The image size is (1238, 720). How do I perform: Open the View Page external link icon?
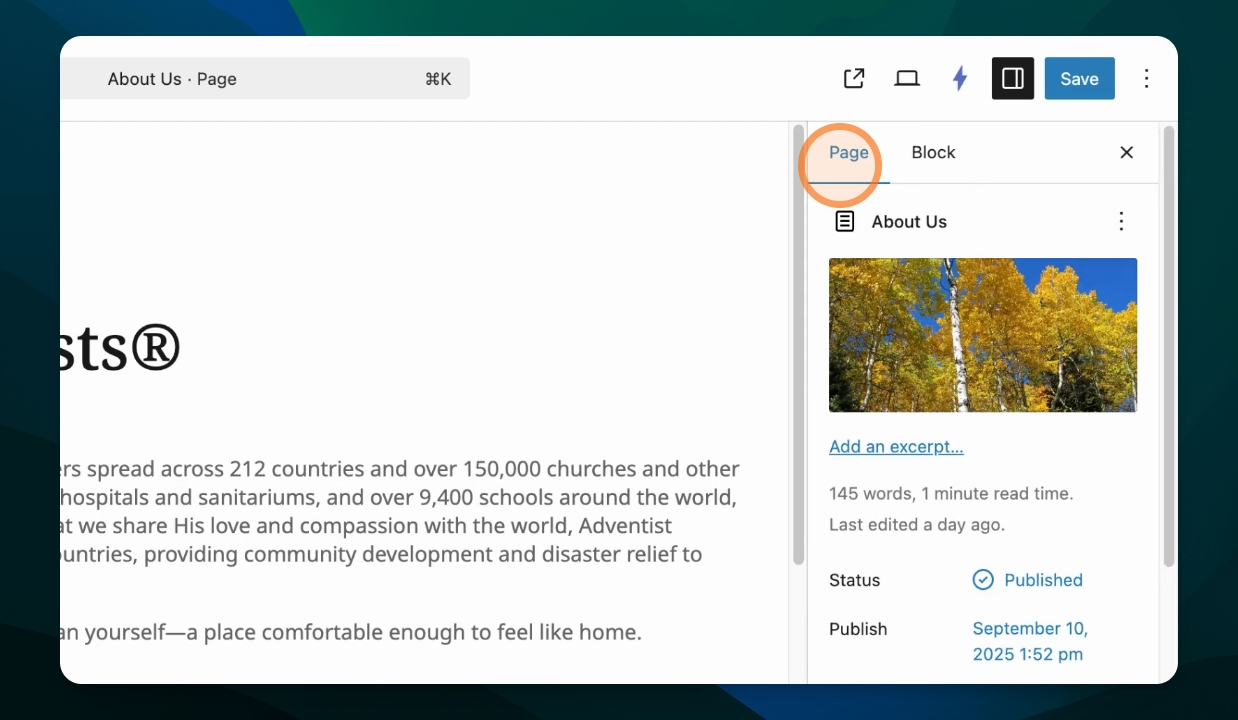854,79
